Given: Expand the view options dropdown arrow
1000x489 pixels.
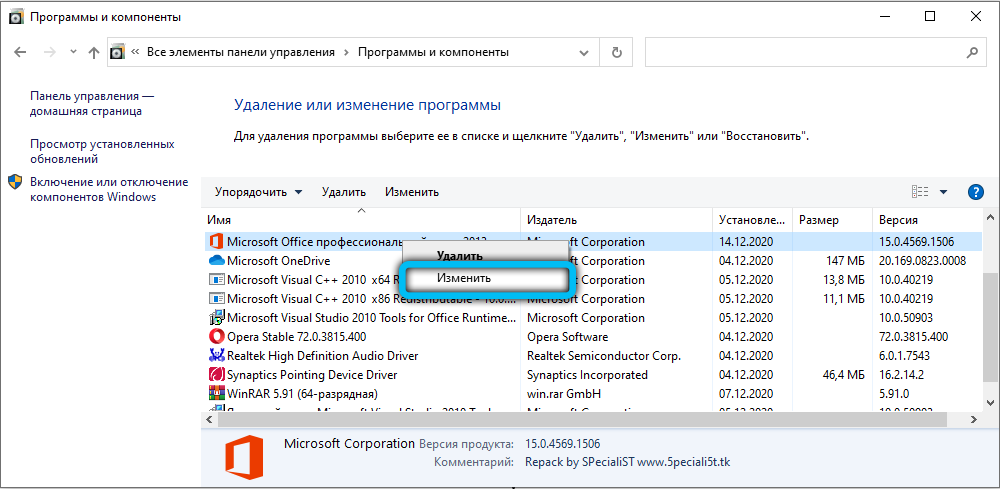Looking at the screenshot, I should pos(944,192).
